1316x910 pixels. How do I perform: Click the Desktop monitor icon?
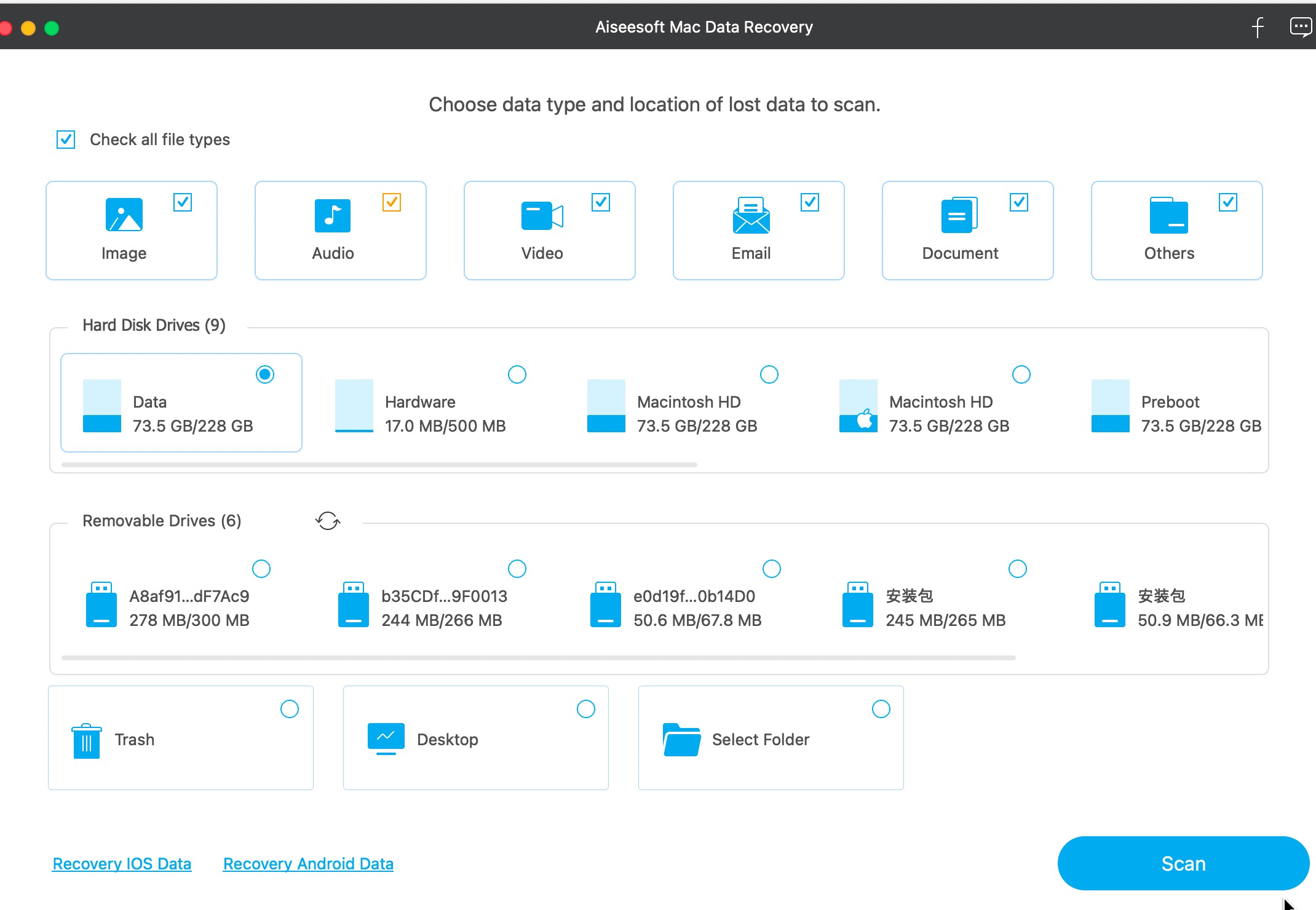click(x=386, y=738)
